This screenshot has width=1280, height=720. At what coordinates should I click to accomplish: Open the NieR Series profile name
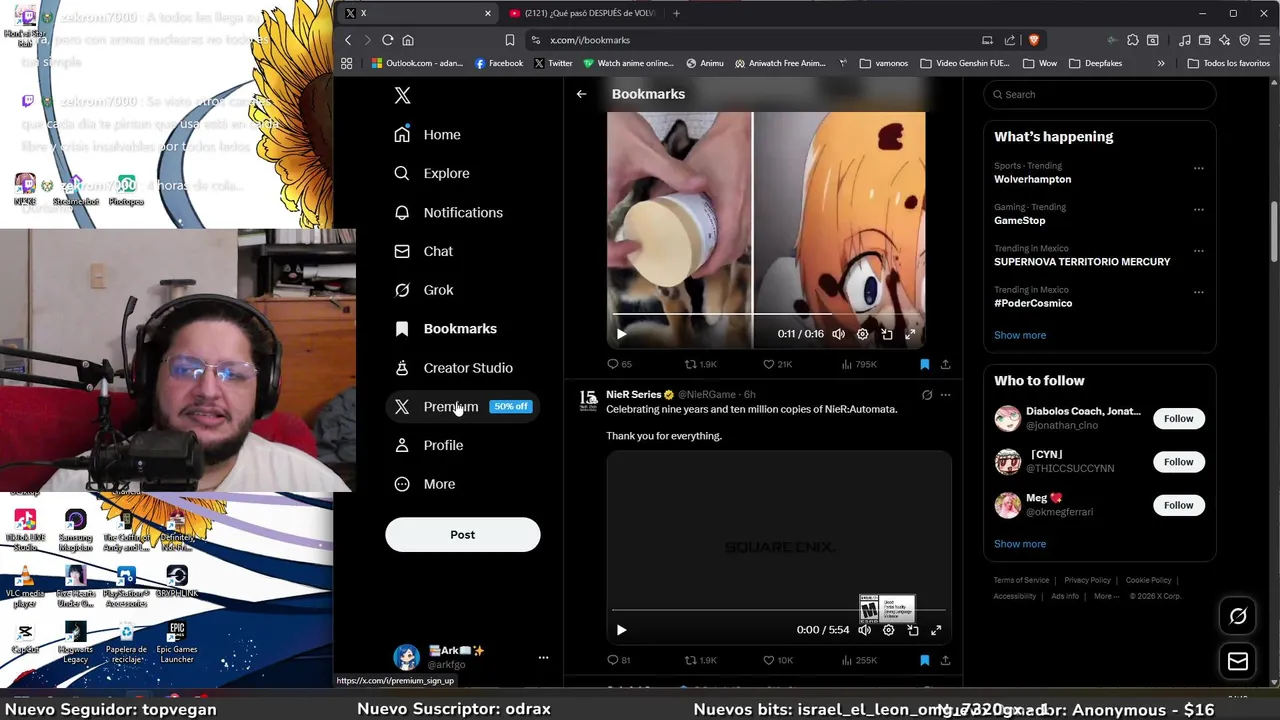pos(633,395)
